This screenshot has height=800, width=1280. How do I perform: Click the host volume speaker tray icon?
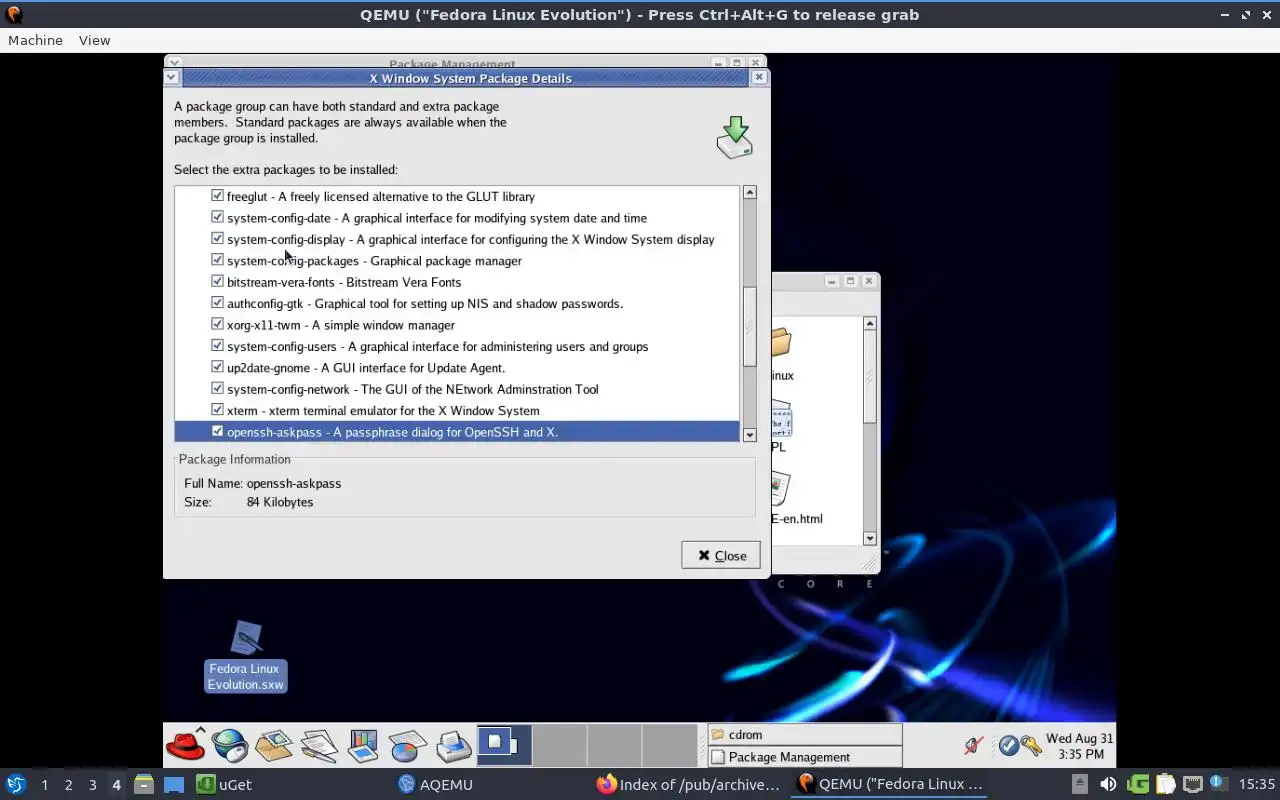[1108, 784]
